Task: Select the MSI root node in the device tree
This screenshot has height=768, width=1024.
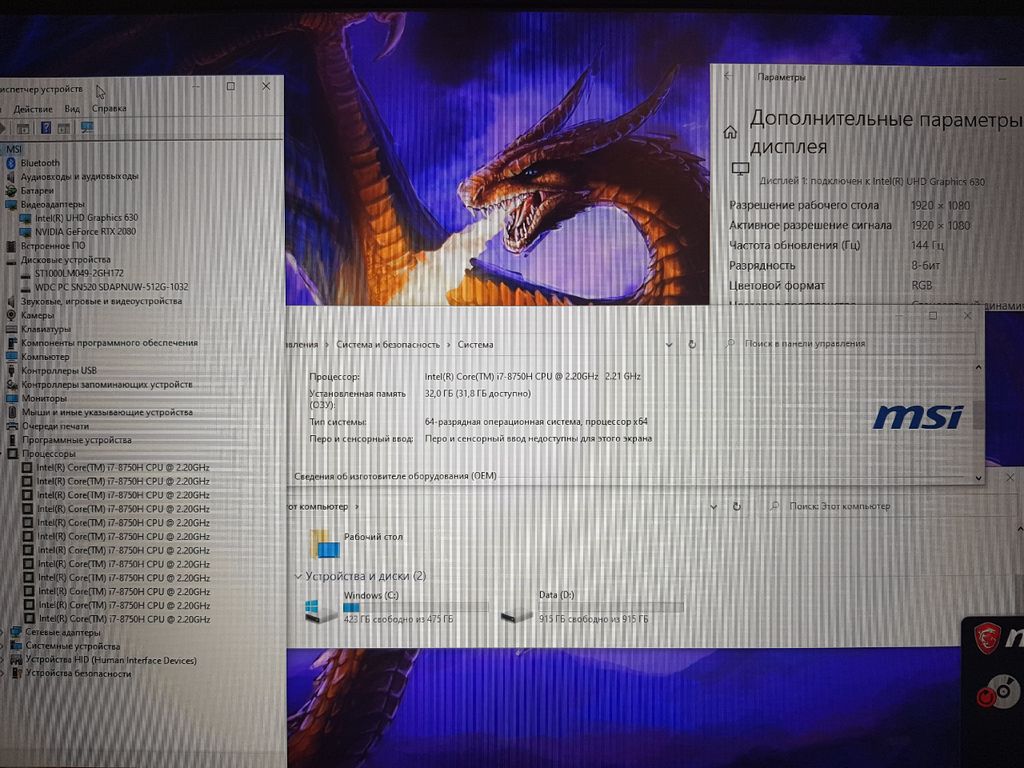Action: click(14, 150)
